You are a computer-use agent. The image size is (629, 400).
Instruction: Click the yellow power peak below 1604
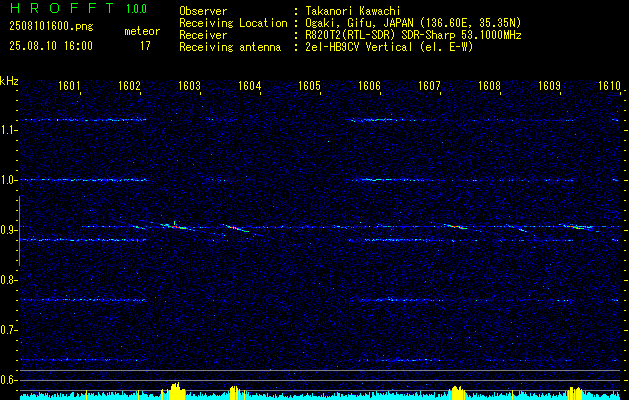click(236, 393)
